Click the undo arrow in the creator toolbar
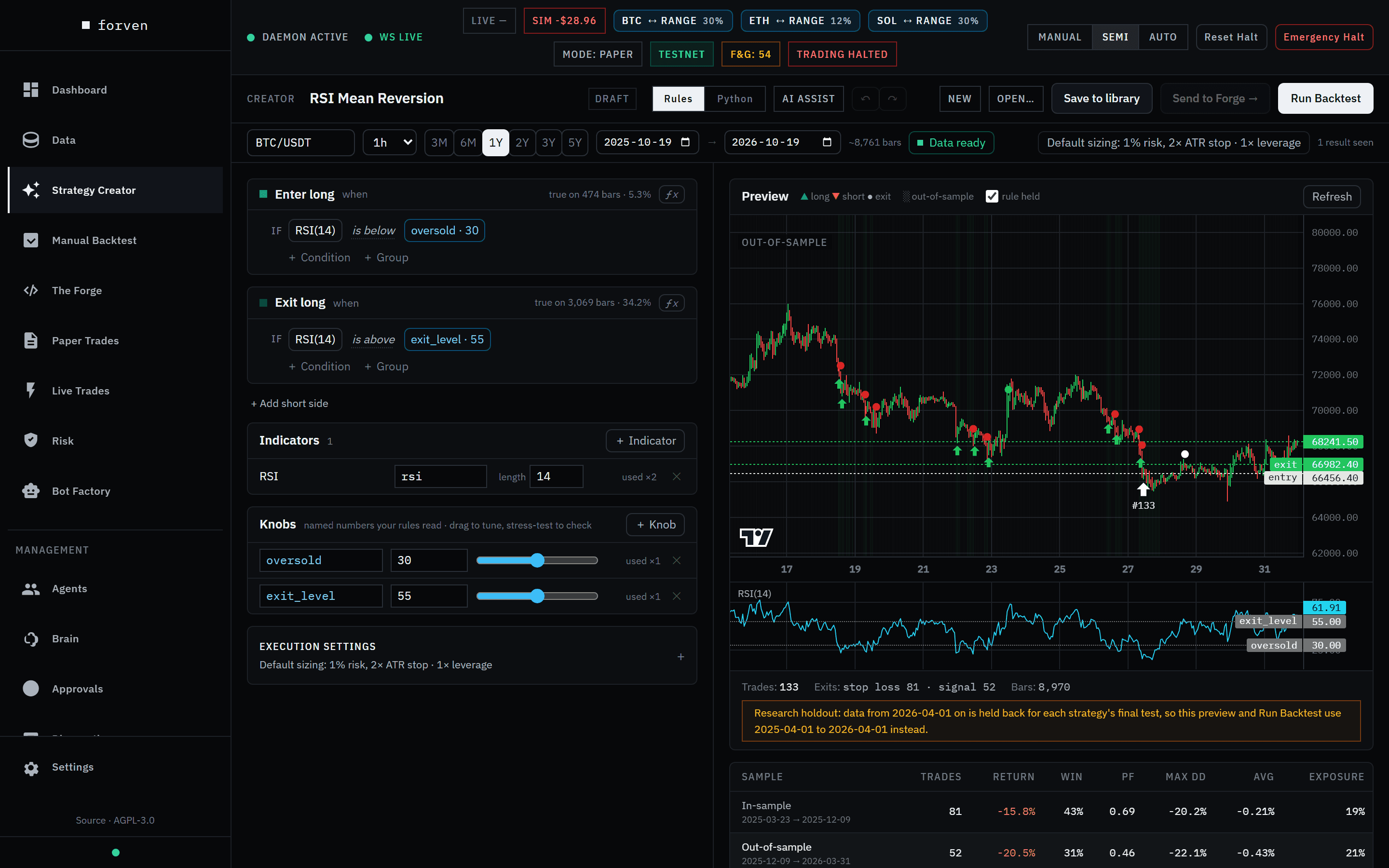1389x868 pixels. [866, 99]
